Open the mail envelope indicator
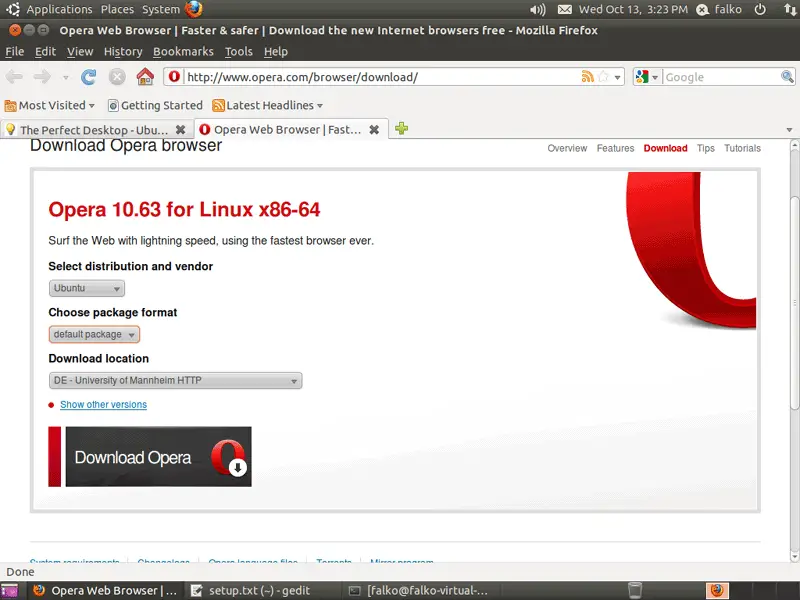Image resolution: width=800 pixels, height=600 pixels. (564, 9)
